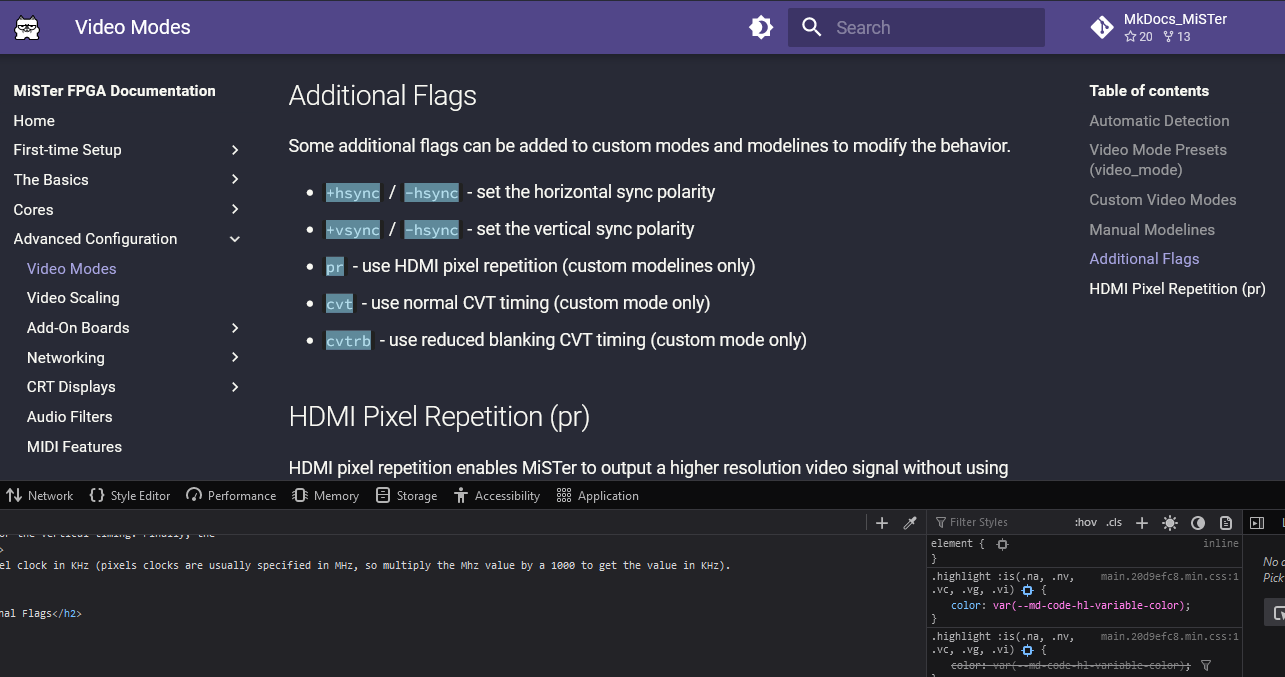Jump to Video Mode Presets (video_mode)
This screenshot has width=1285, height=677.
click(1158, 160)
